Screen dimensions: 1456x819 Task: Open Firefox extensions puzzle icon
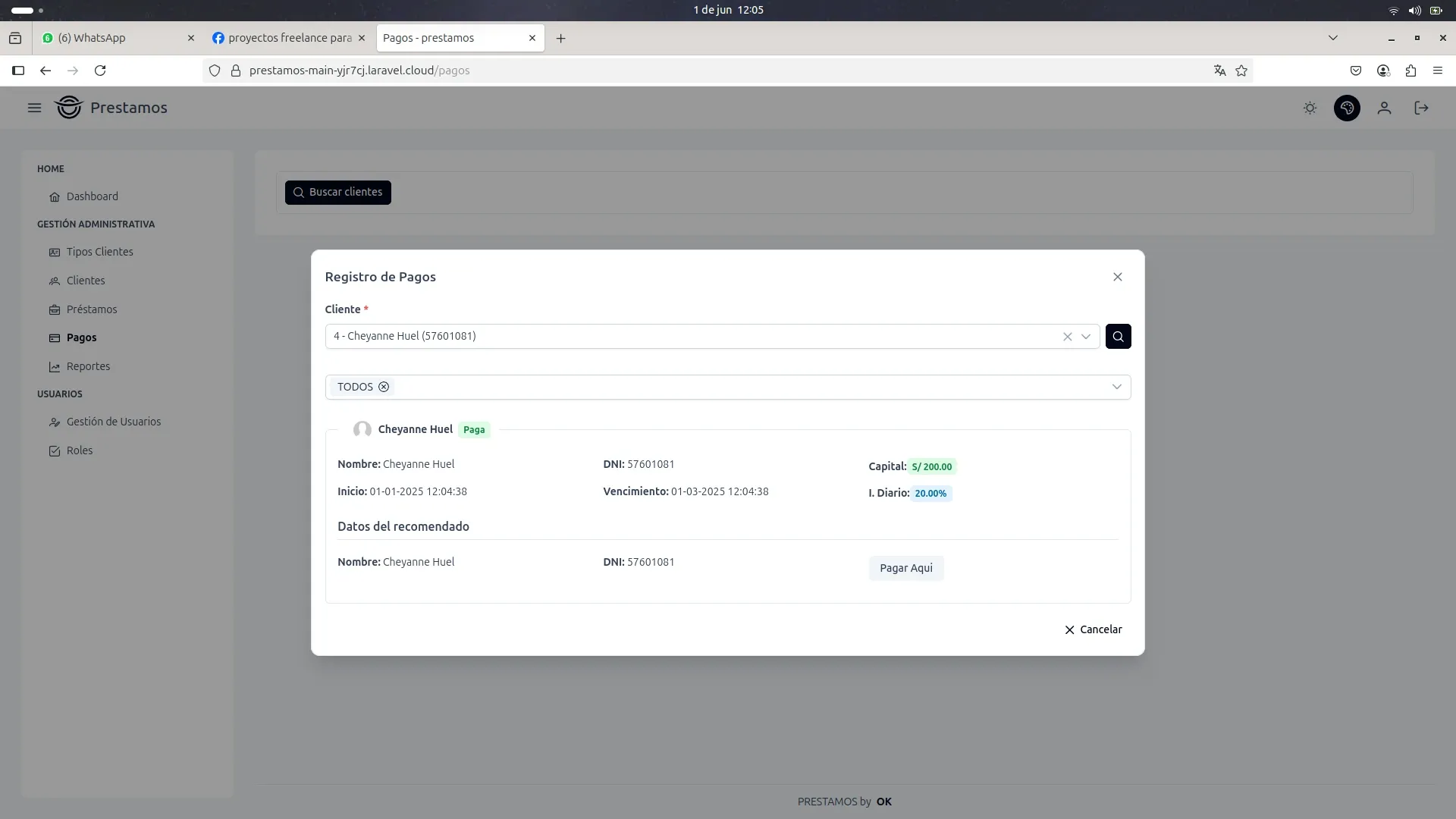pyautogui.click(x=1410, y=71)
